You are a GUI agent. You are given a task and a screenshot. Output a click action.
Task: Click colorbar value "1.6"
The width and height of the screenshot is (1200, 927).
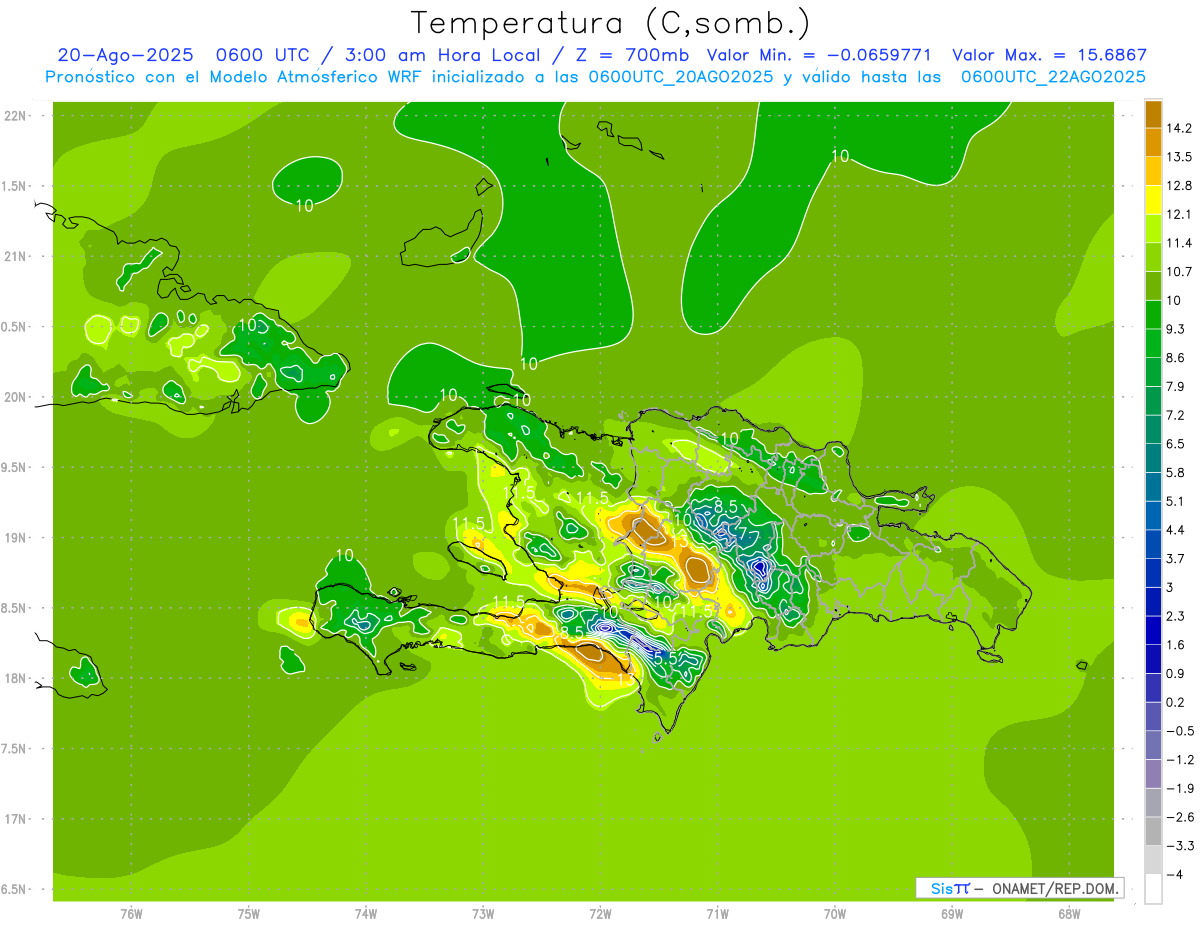(x=1176, y=645)
